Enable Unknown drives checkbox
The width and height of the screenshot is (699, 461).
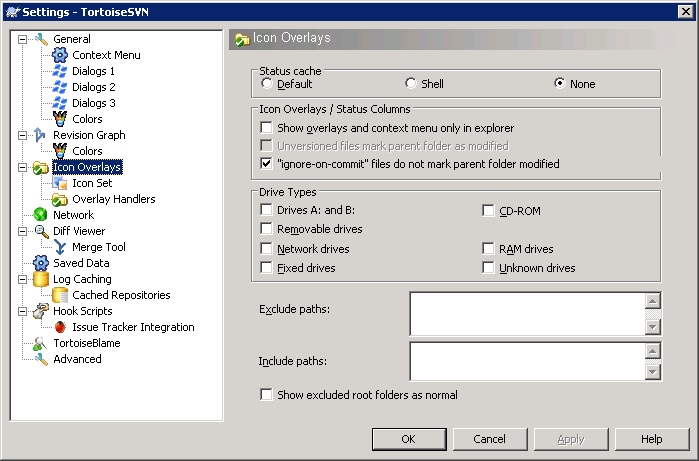pos(488,268)
